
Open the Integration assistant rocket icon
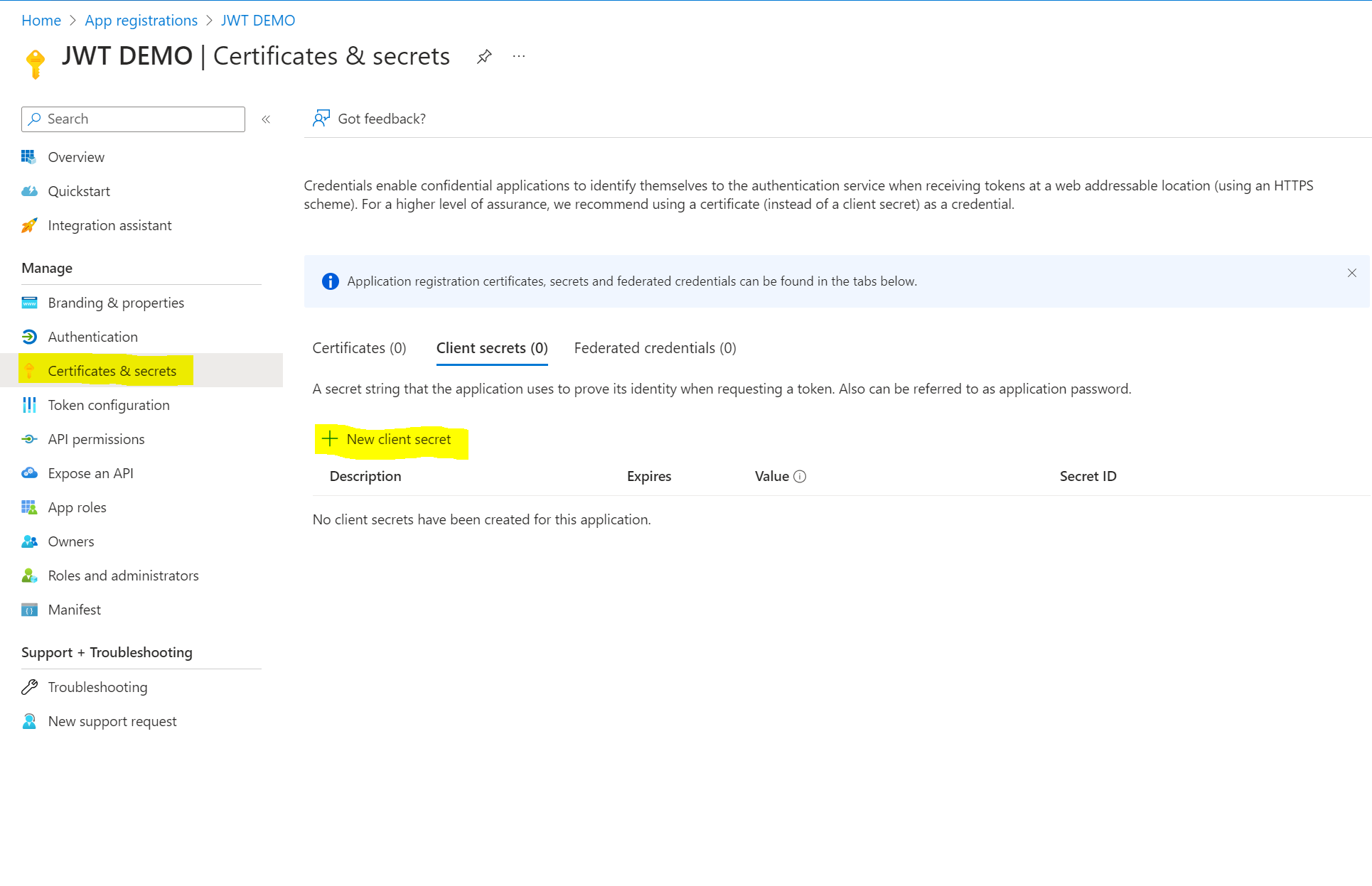pos(29,225)
